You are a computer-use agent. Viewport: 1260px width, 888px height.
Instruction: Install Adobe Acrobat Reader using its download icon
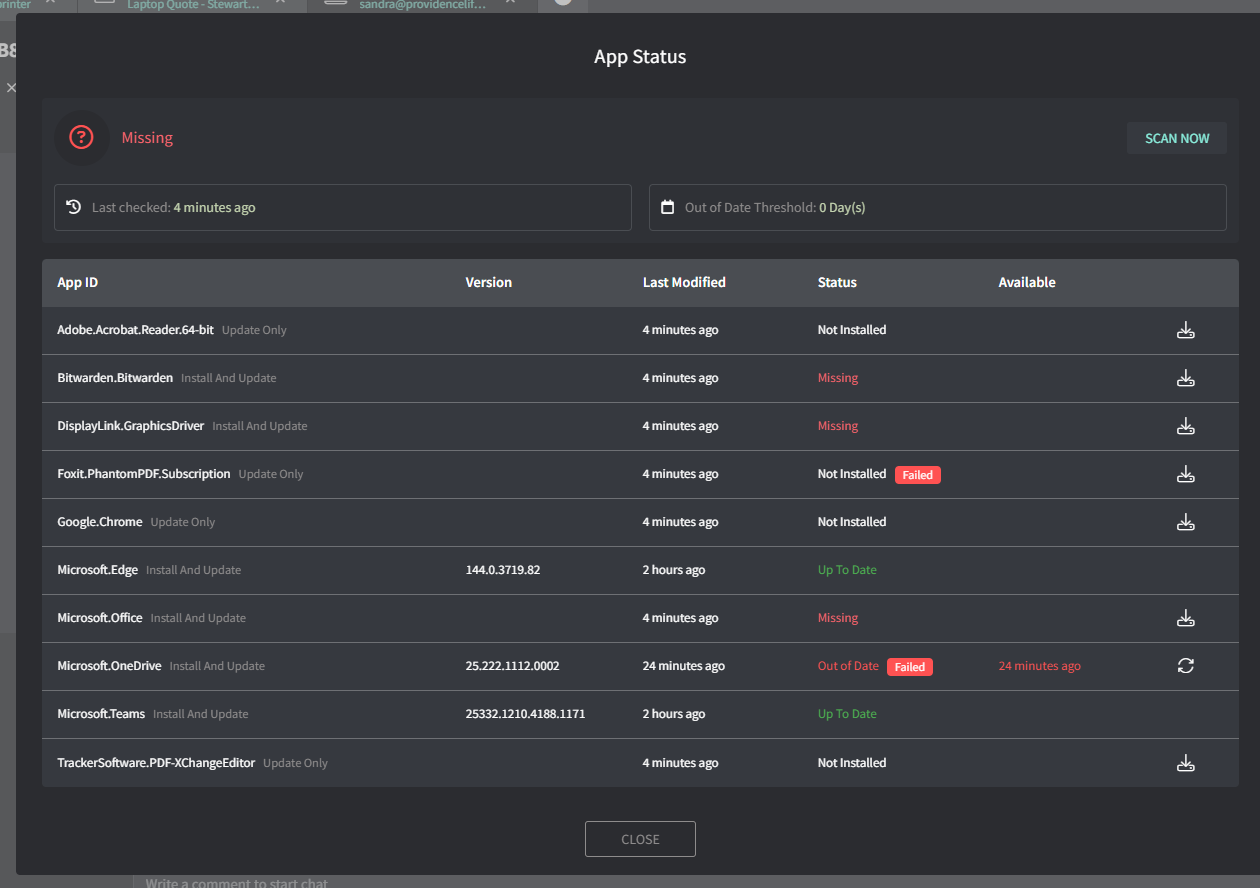(1185, 330)
